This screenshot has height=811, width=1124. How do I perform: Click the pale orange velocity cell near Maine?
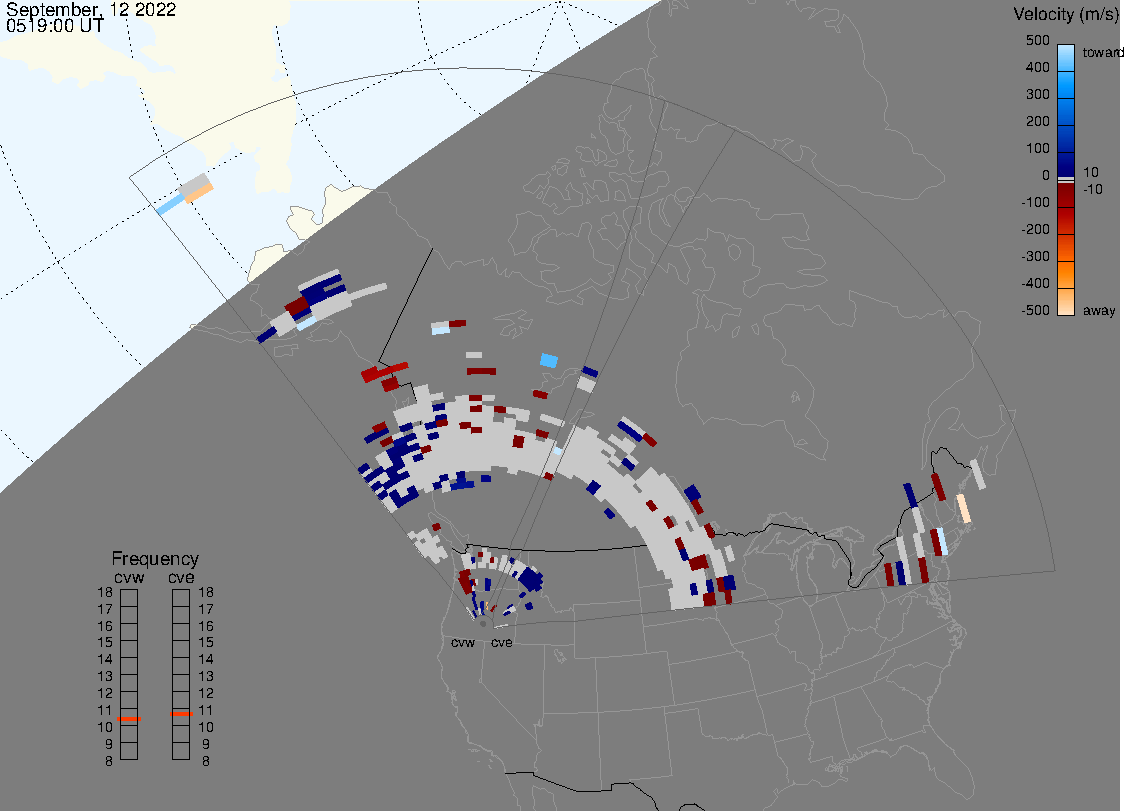coord(963,508)
